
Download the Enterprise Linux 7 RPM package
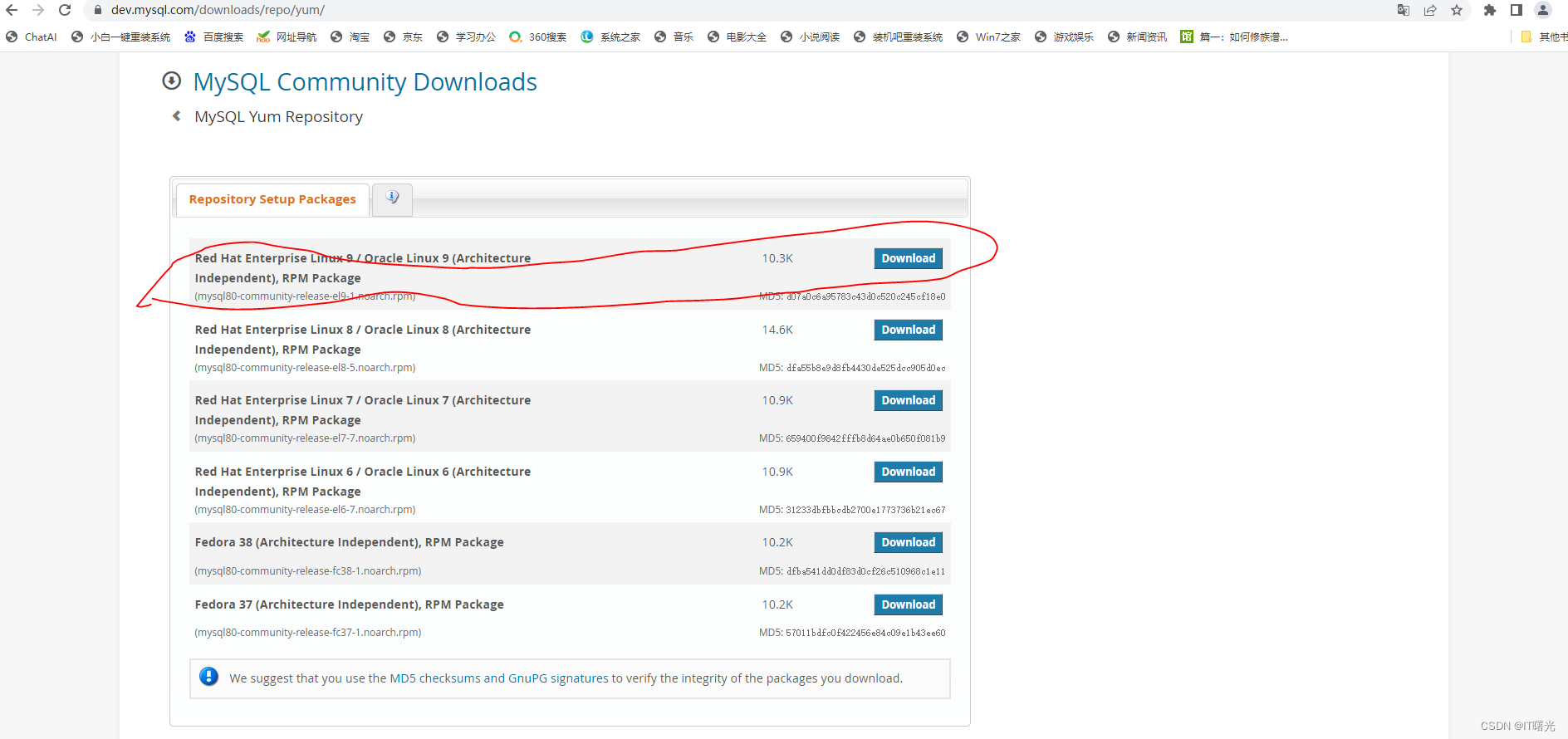click(908, 400)
